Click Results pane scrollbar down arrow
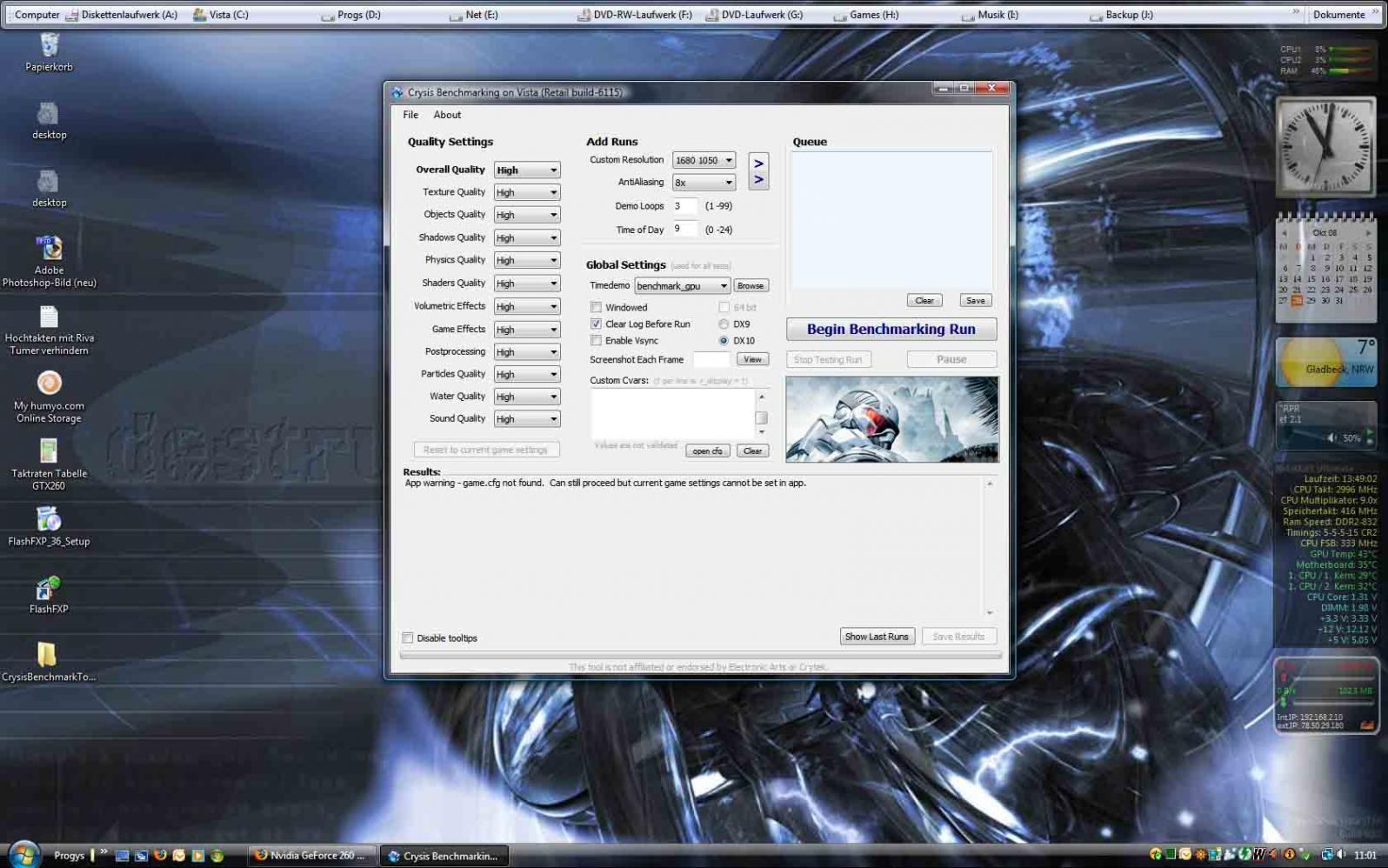The width and height of the screenshot is (1388, 868). coord(990,612)
